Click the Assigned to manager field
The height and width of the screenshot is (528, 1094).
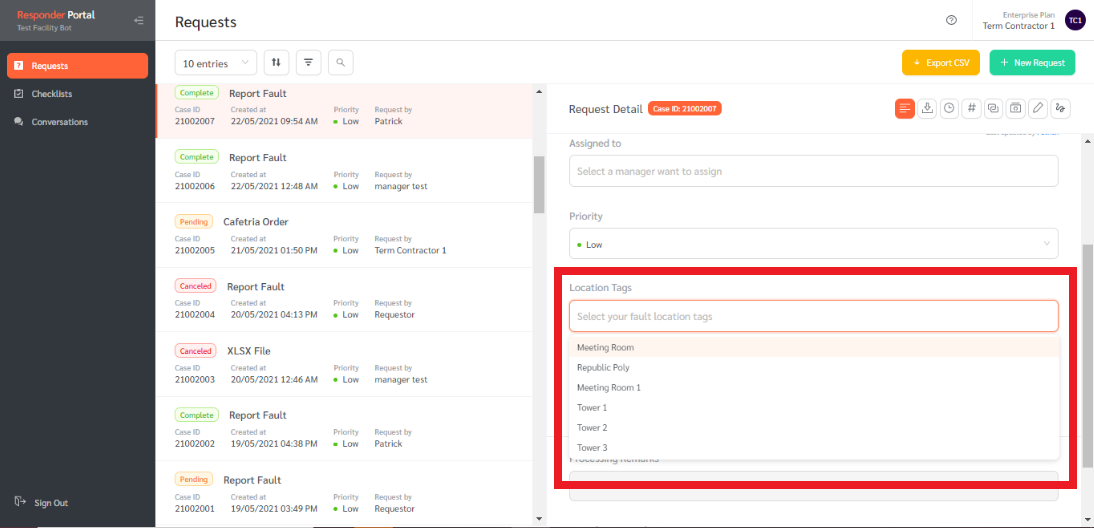[x=814, y=171]
